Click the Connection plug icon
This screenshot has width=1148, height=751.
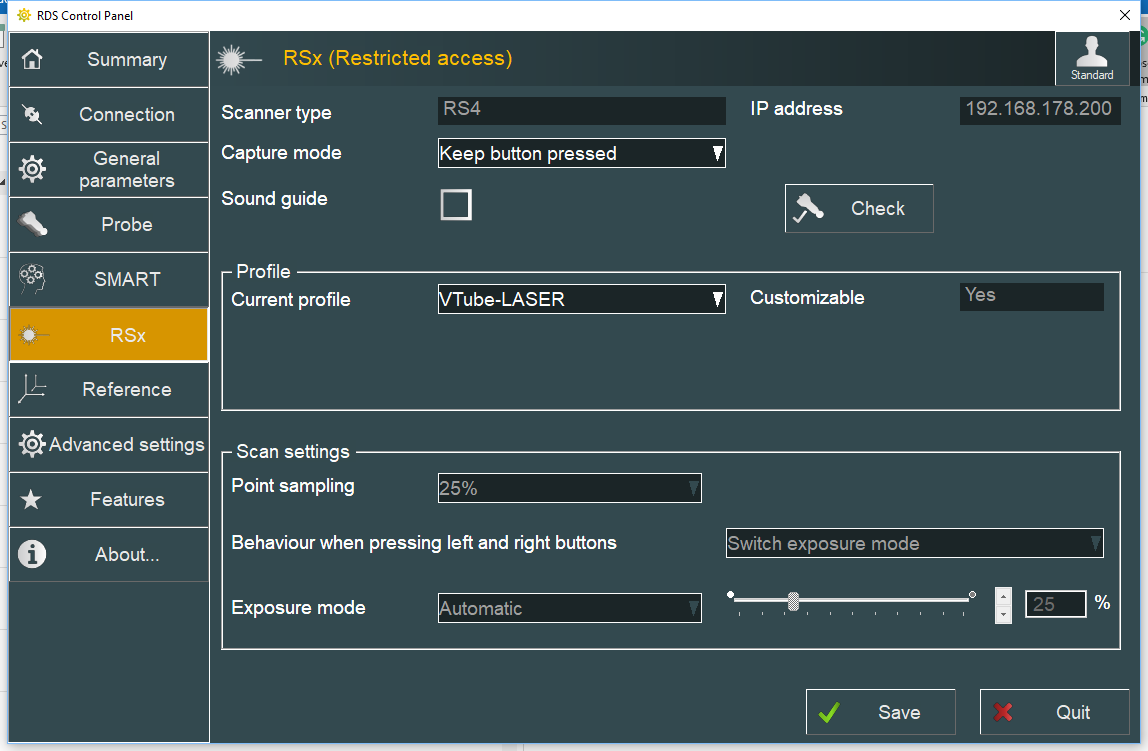pyautogui.click(x=32, y=114)
